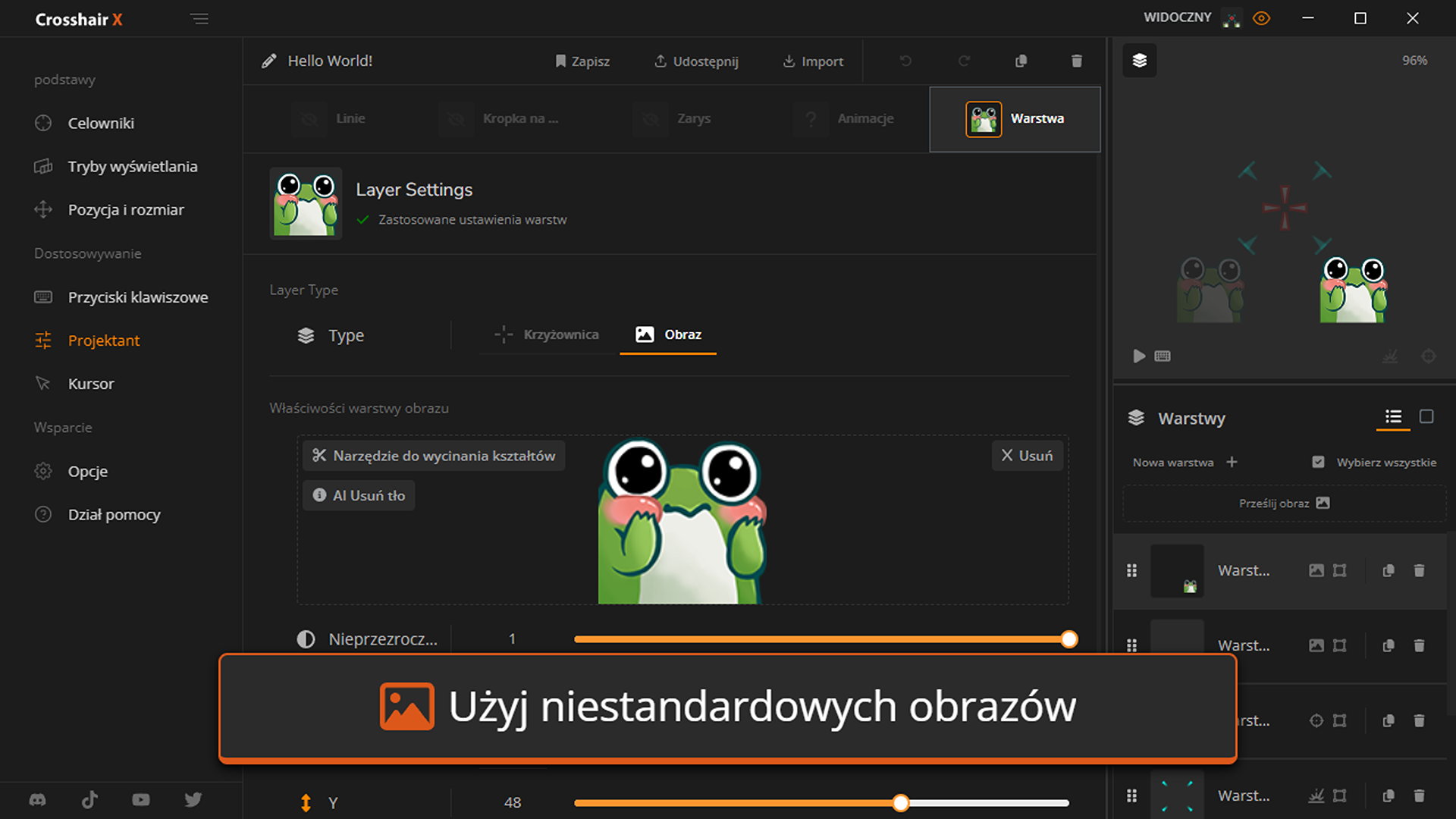Viewport: 1456px width, 819px height.
Task: Click the Nieprzezroczystość opacity slider handle
Action: tap(1069, 639)
